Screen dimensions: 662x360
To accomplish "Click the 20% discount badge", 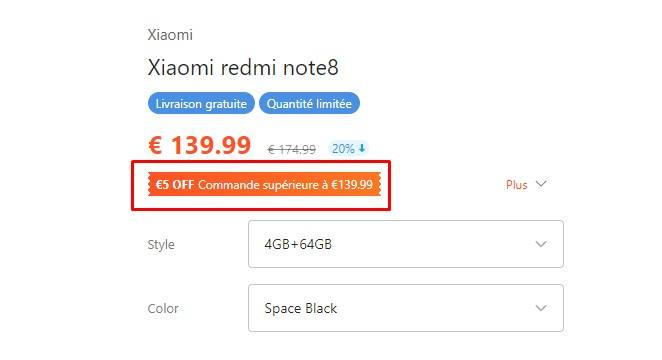I will click(x=348, y=149).
